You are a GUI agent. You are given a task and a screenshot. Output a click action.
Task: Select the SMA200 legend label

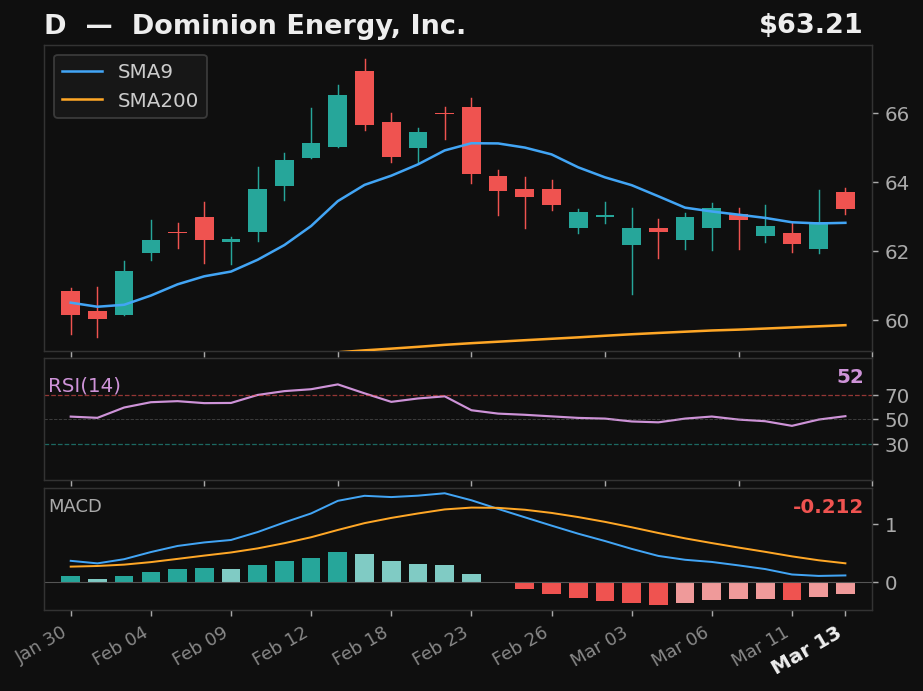(x=158, y=101)
